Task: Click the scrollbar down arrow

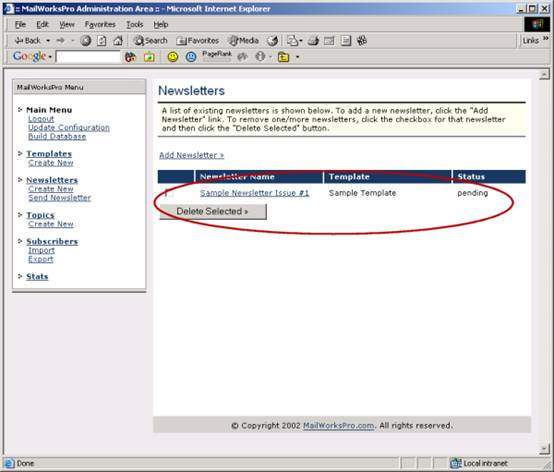Action: click(544, 449)
